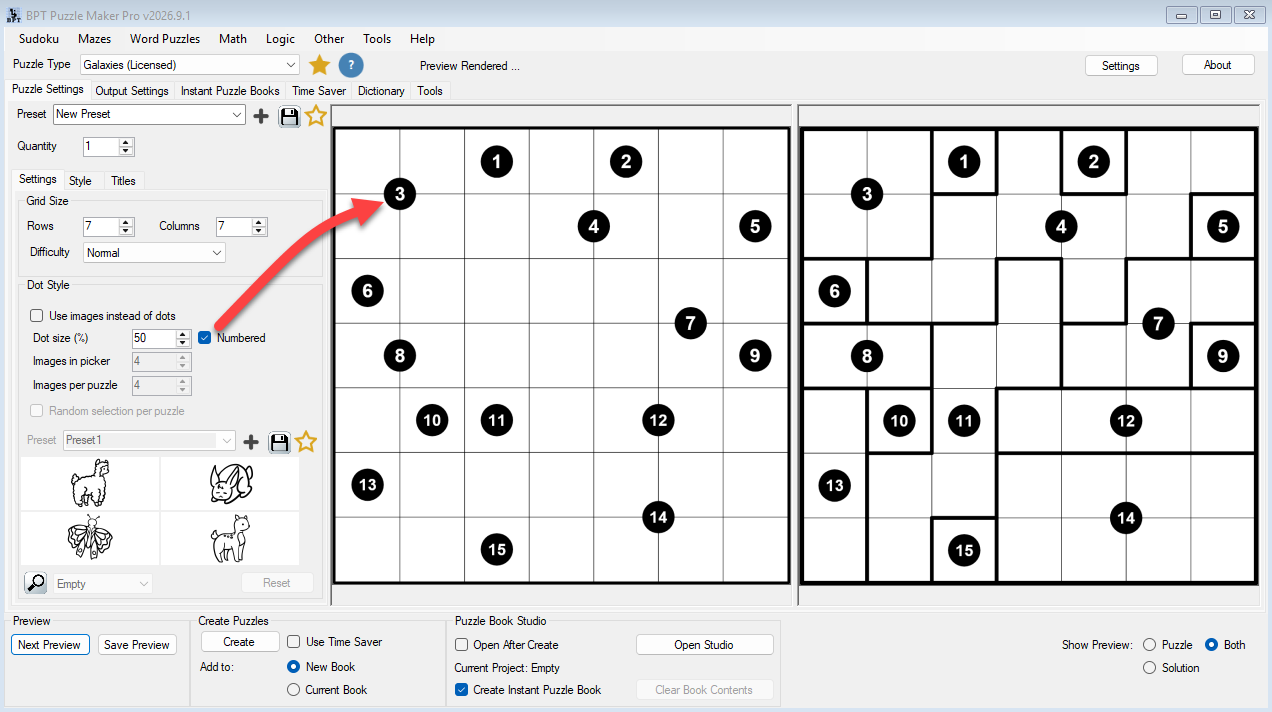This screenshot has height=712, width=1272.
Task: Save preset using top floppy disk icon
Action: (289, 116)
